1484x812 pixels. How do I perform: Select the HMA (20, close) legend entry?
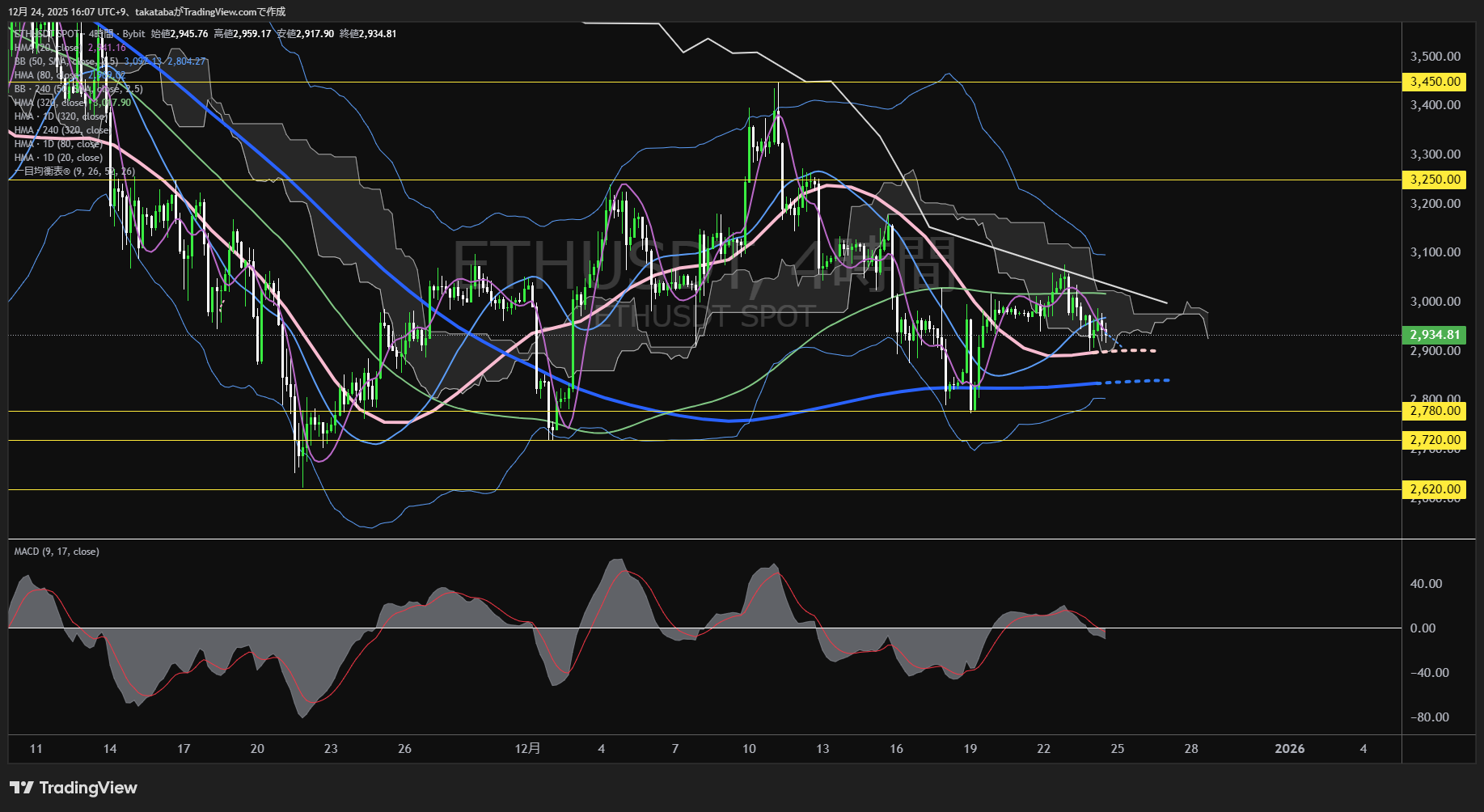49,48
